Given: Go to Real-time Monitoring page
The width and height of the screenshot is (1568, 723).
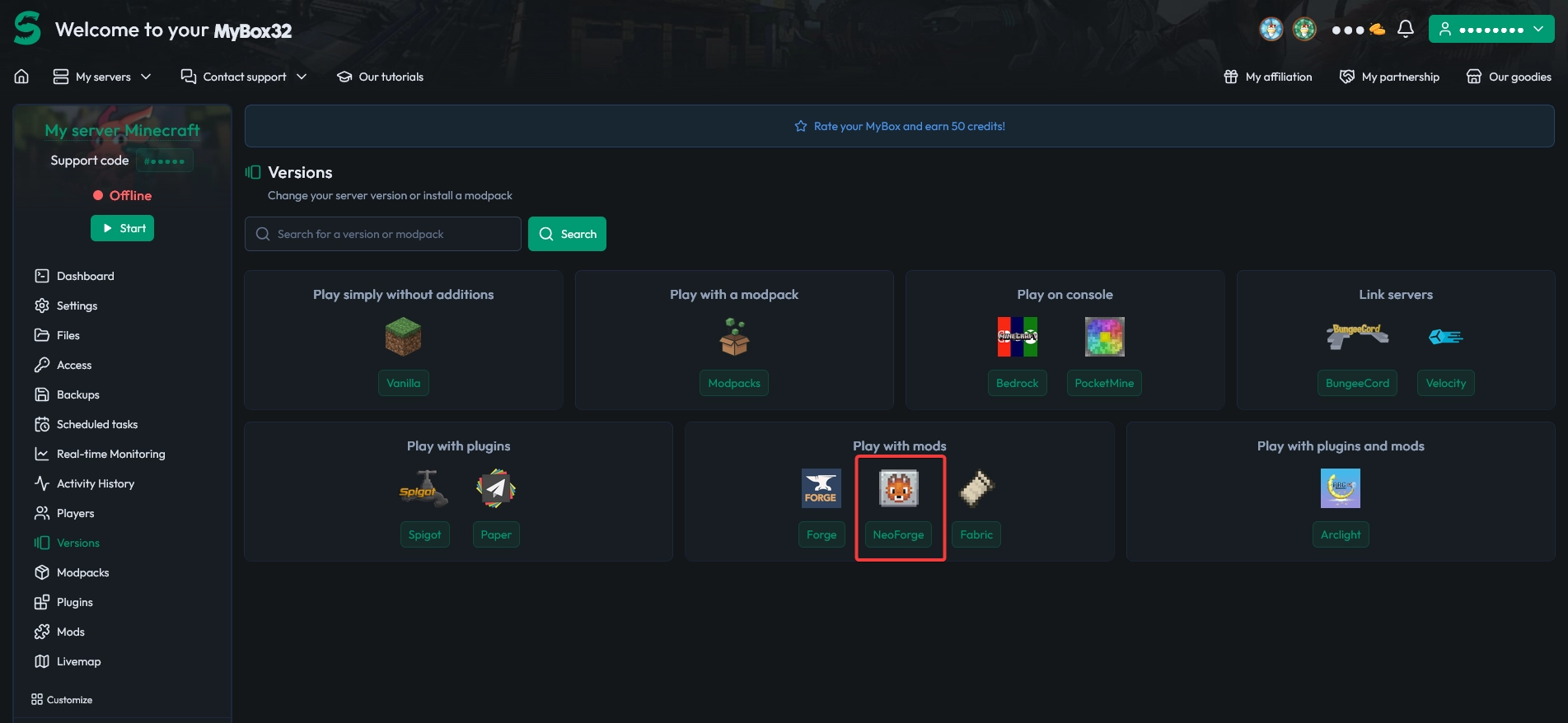Looking at the screenshot, I should tap(110, 454).
